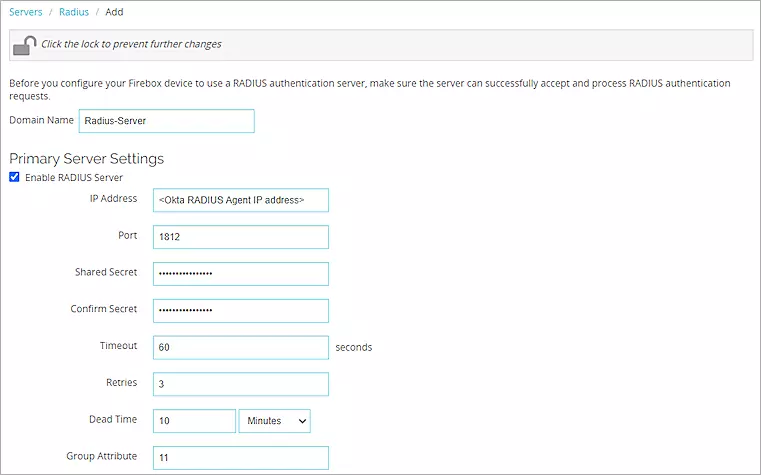Click the Shared Secret label
This screenshot has width=761, height=475.
pos(106,272)
